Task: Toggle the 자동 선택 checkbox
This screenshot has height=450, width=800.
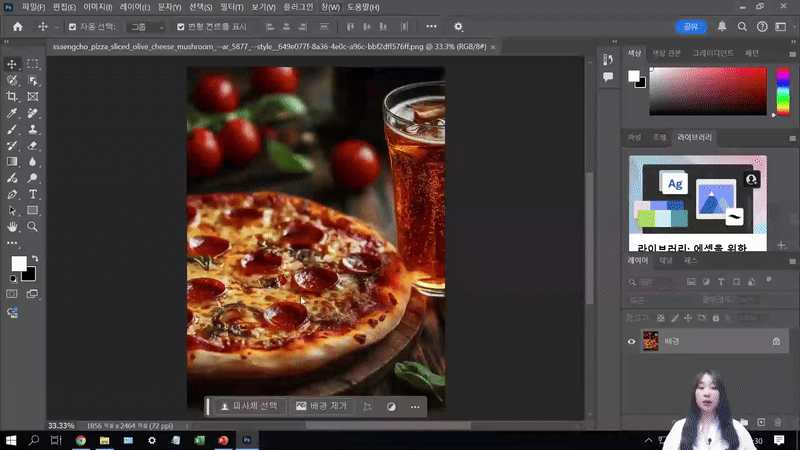Action: pos(71,27)
